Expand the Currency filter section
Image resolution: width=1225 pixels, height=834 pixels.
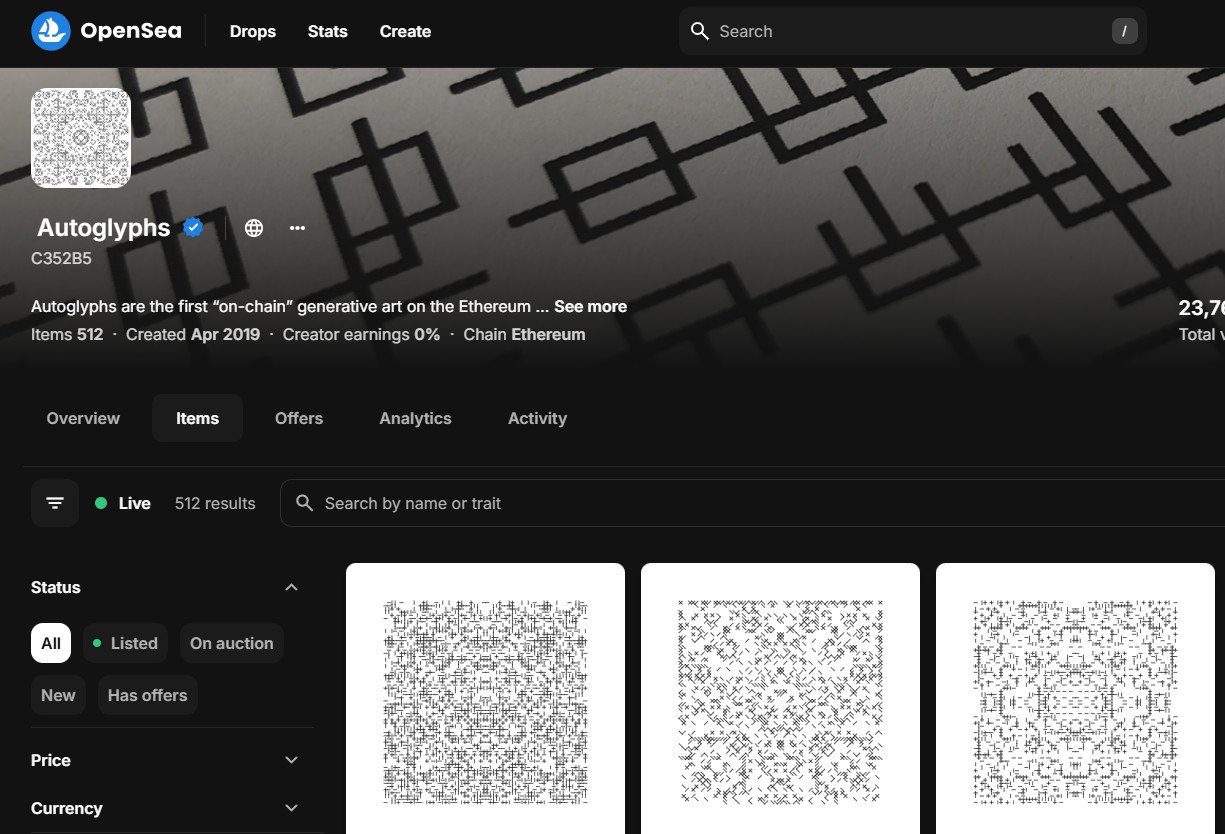click(x=166, y=808)
